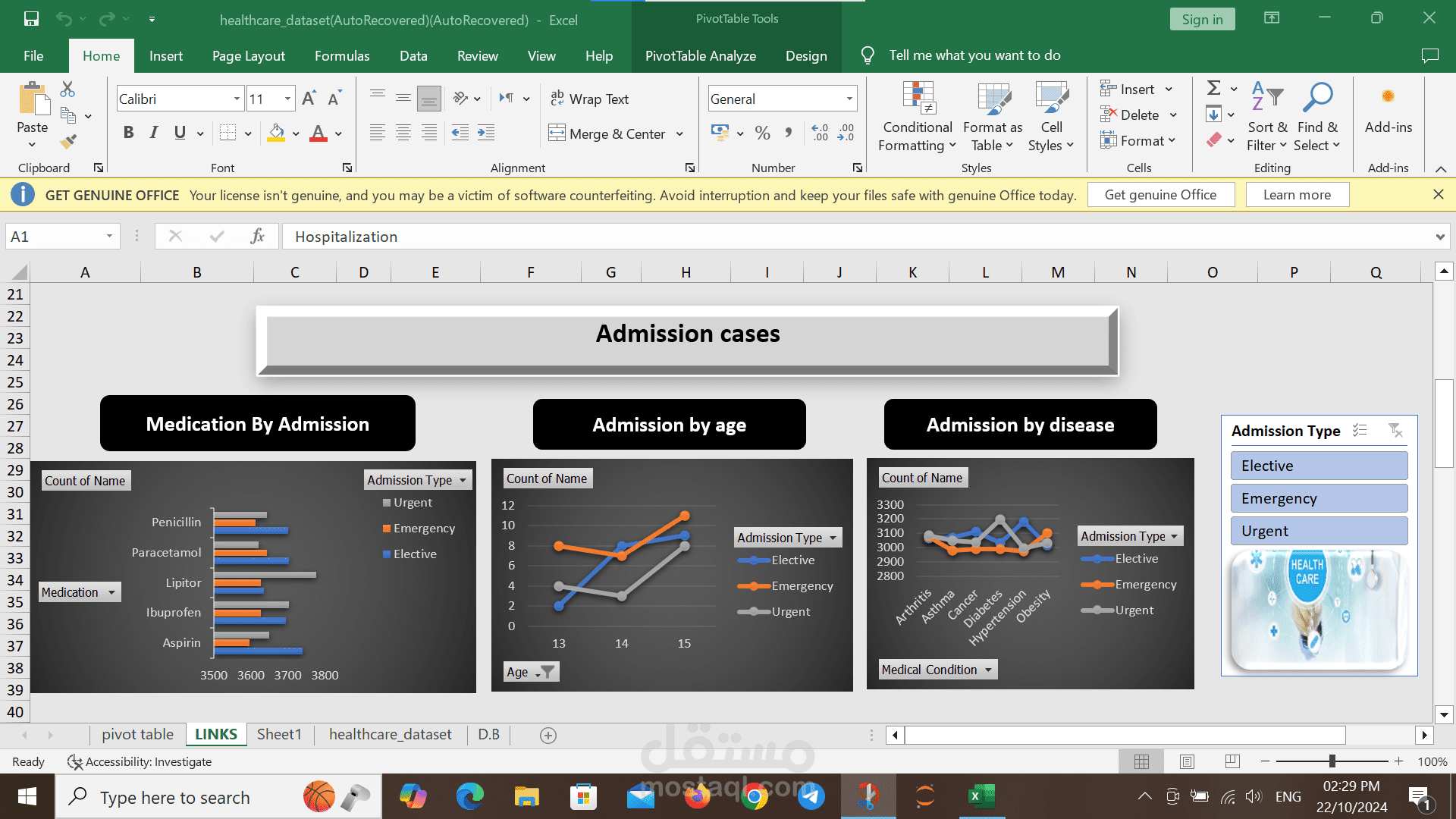The height and width of the screenshot is (819, 1456).
Task: Switch to Page Layout view
Action: tap(1187, 761)
